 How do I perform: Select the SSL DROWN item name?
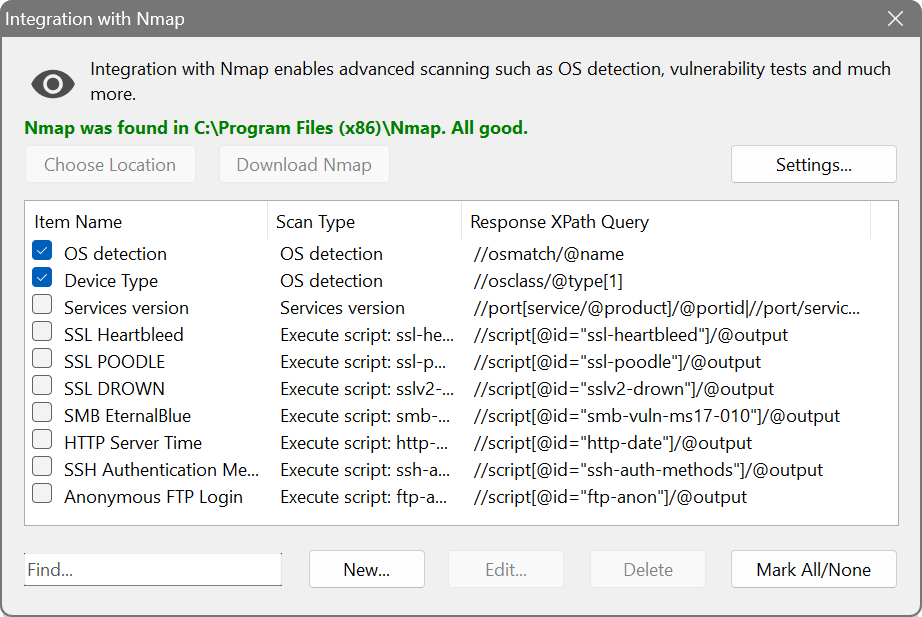click(x=115, y=389)
